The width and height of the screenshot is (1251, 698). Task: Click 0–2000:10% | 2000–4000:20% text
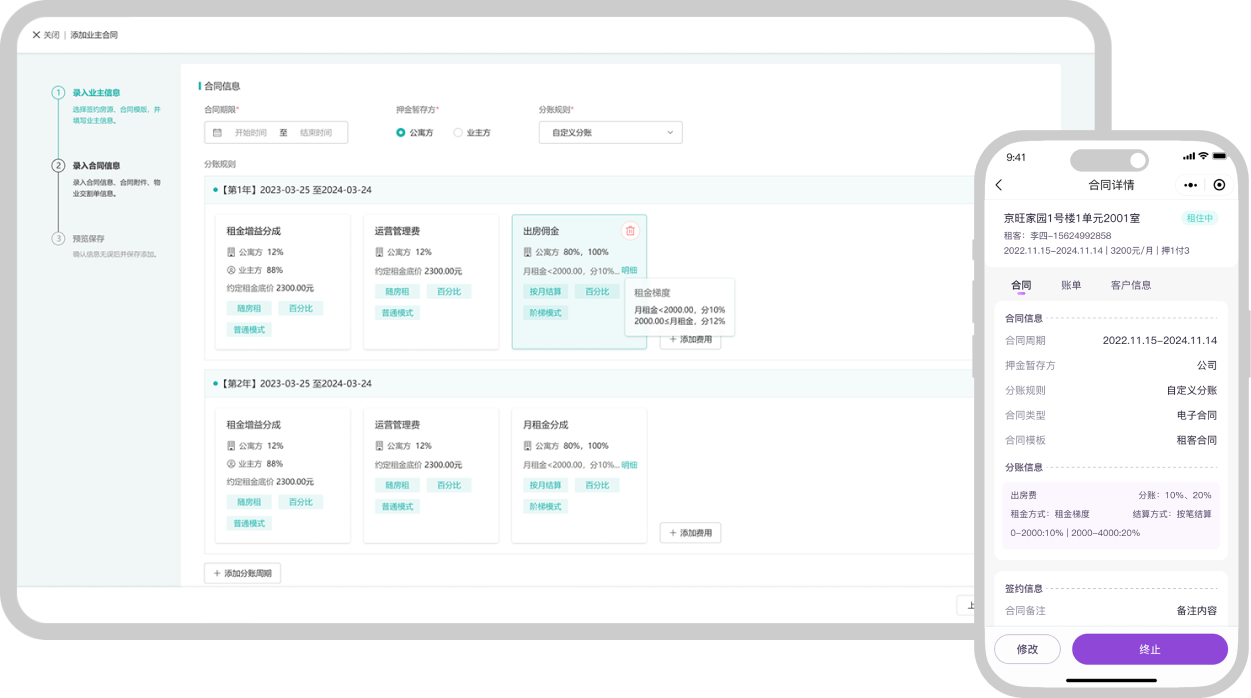tap(1075, 533)
